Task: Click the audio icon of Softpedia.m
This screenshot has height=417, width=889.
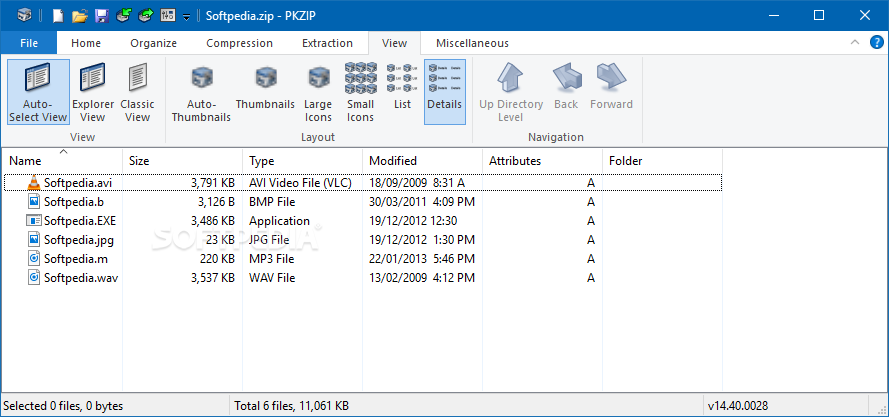Action: [34, 259]
